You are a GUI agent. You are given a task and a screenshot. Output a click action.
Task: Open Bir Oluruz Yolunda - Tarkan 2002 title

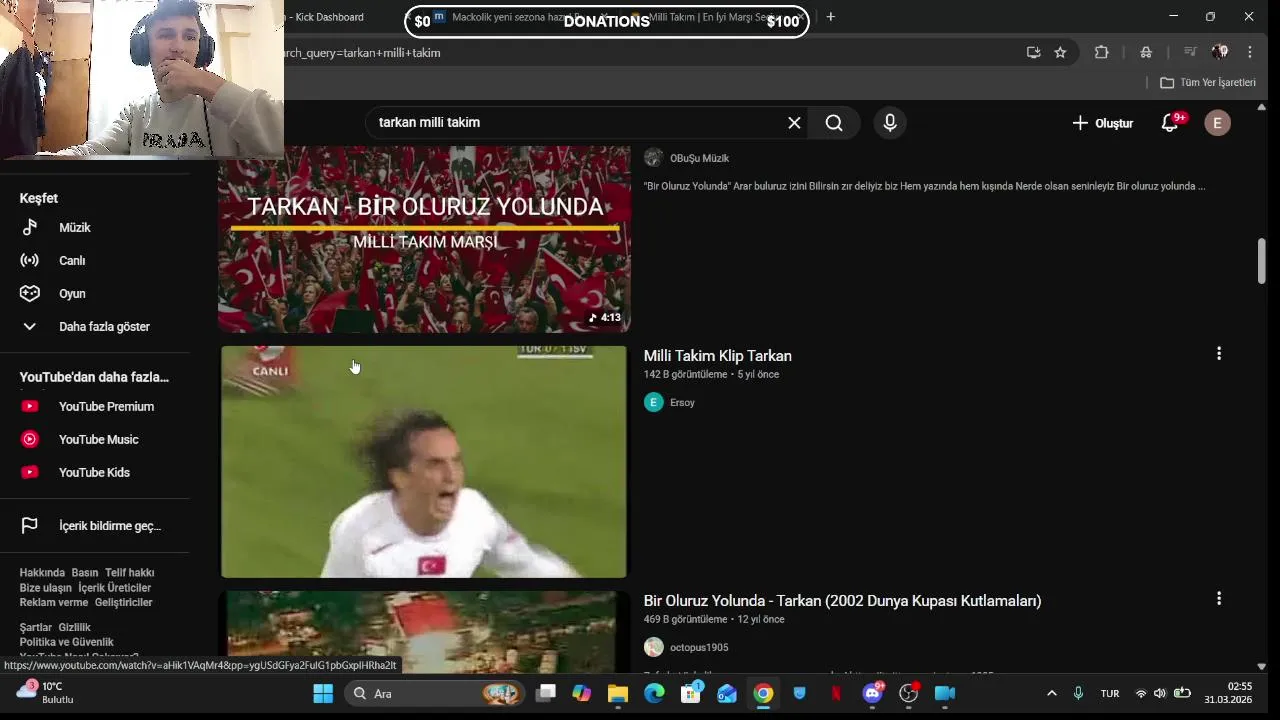point(842,601)
